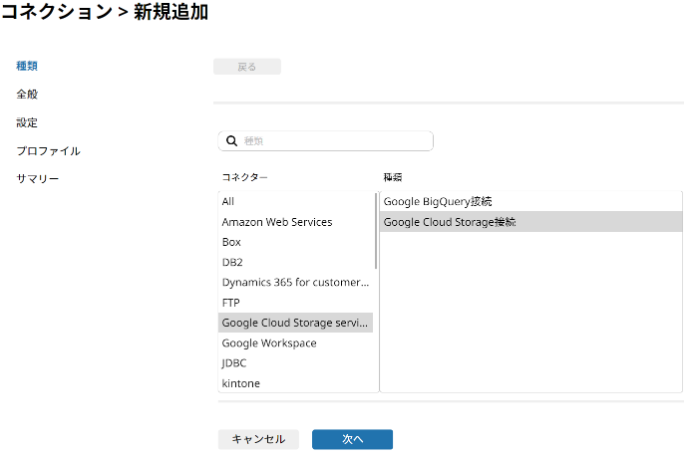Focus the 種類 search input field

point(325,141)
